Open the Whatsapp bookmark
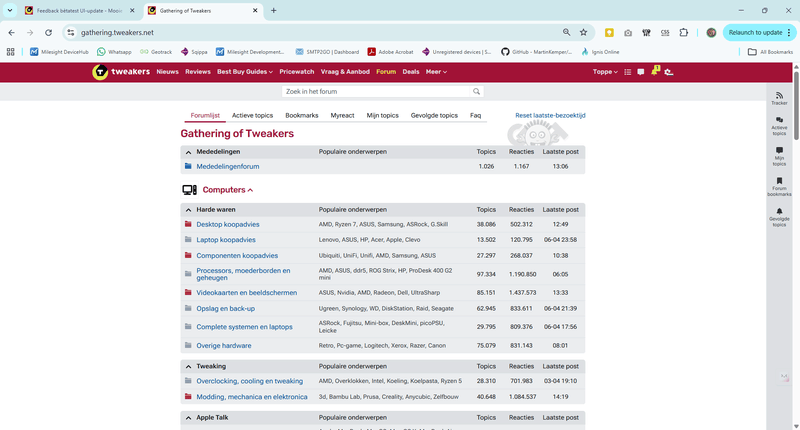The width and height of the screenshot is (800, 430). point(114,52)
